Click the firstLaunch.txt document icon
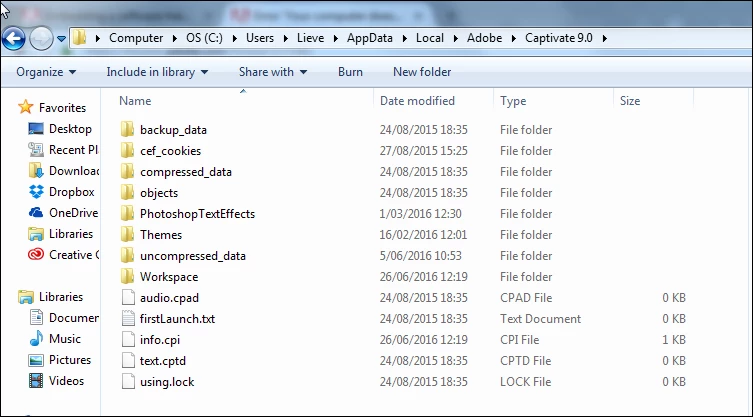This screenshot has width=753, height=417. pyautogui.click(x=128, y=319)
